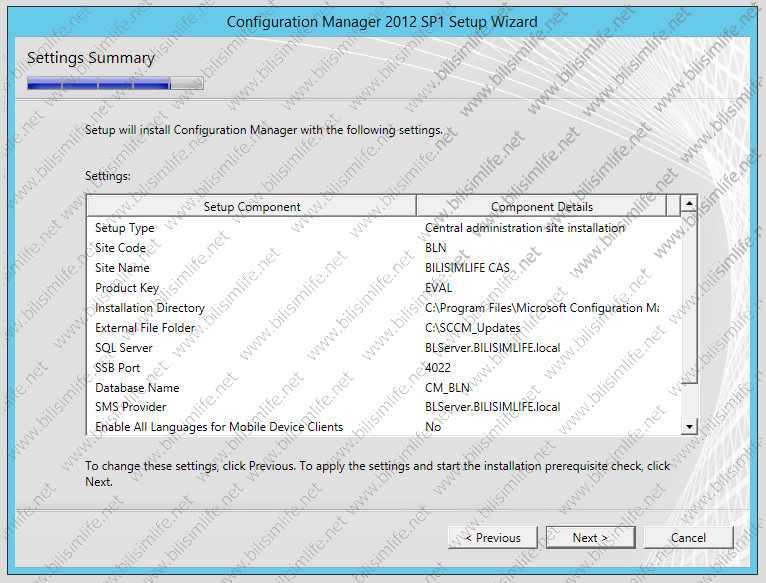
Task: Click the mobile languages value No
Action: pyautogui.click(x=433, y=427)
